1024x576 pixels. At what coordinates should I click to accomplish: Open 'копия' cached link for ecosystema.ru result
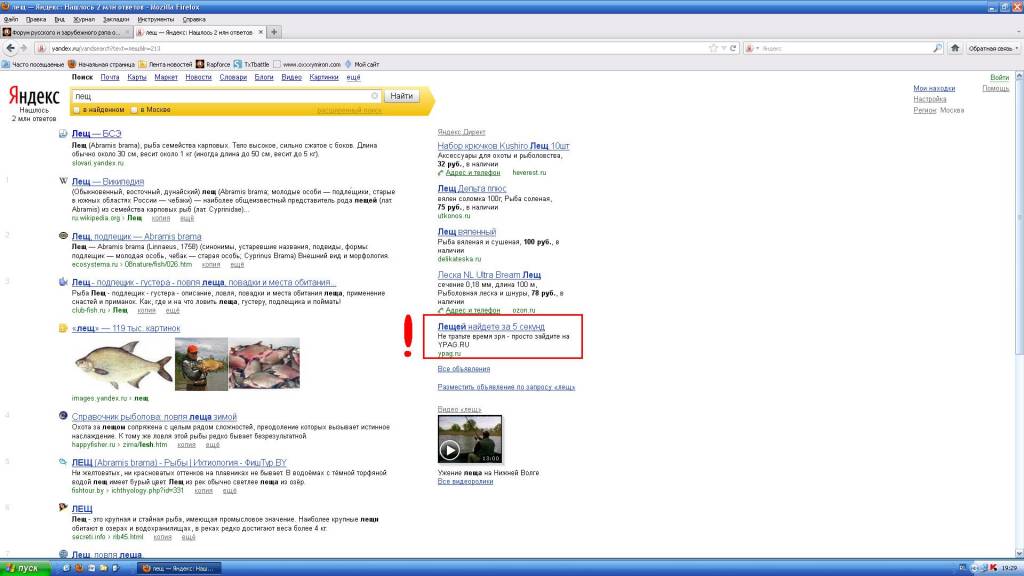(x=210, y=264)
